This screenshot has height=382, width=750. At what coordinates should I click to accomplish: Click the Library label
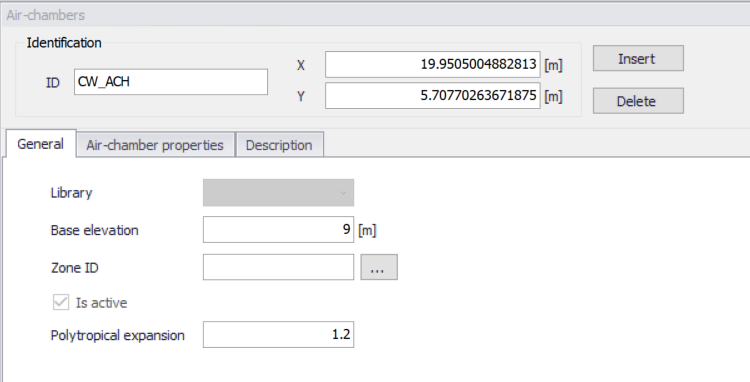click(71, 193)
